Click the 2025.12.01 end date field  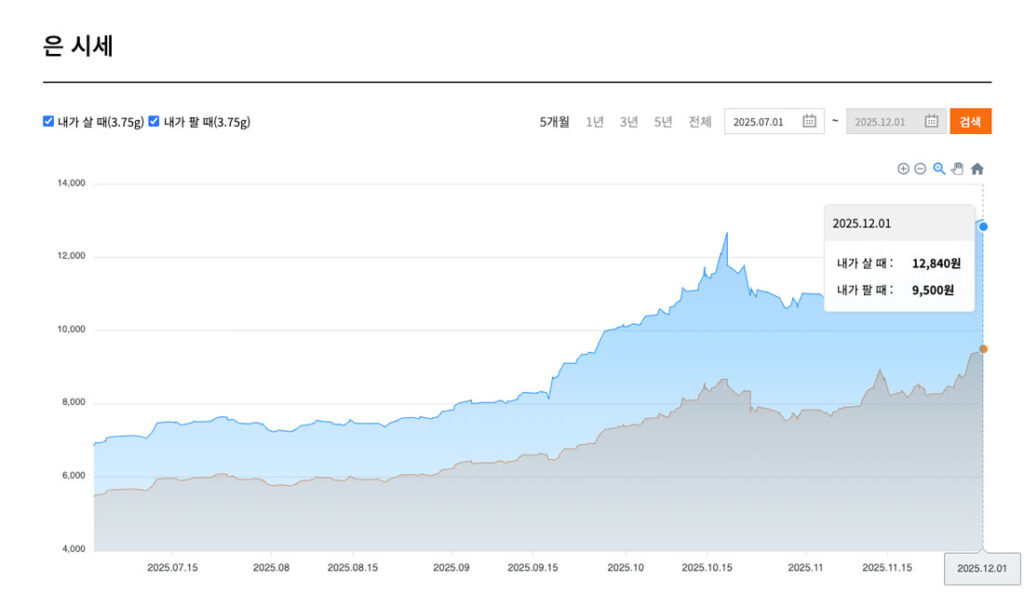881,122
